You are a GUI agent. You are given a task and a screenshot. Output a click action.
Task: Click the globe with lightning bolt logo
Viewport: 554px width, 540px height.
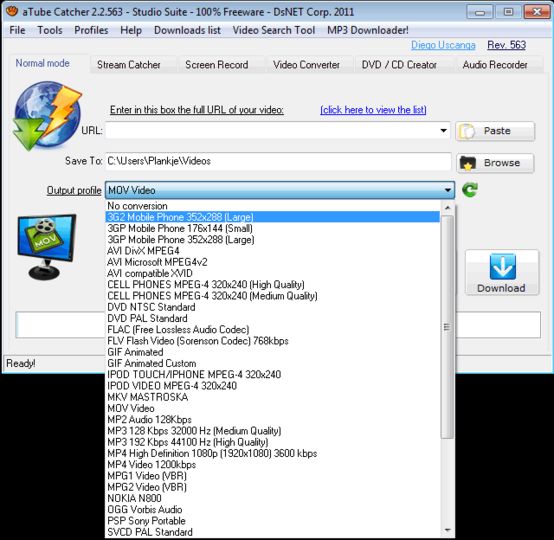(47, 116)
